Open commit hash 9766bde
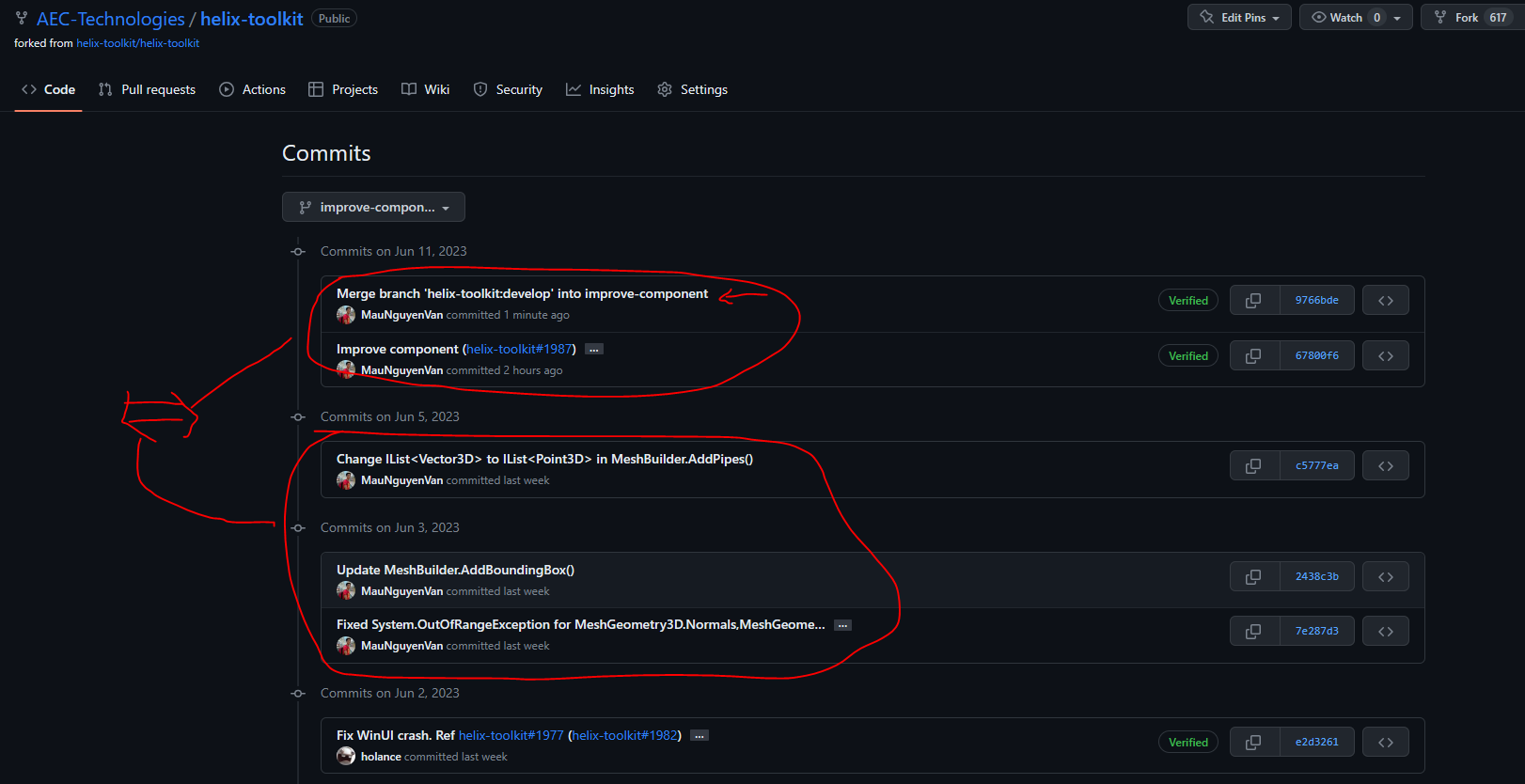The width and height of the screenshot is (1525, 784). 1316,301
